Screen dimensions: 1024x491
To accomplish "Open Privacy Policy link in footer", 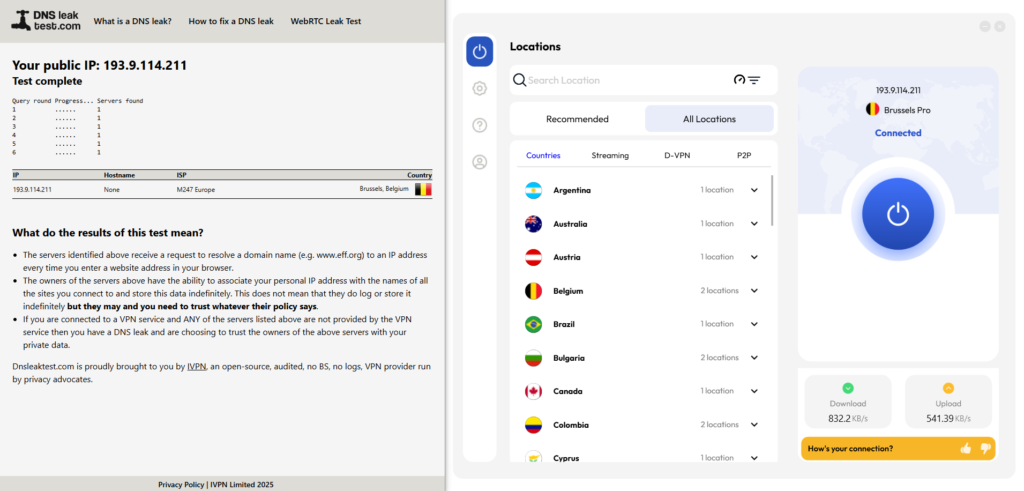I will pyautogui.click(x=181, y=484).
